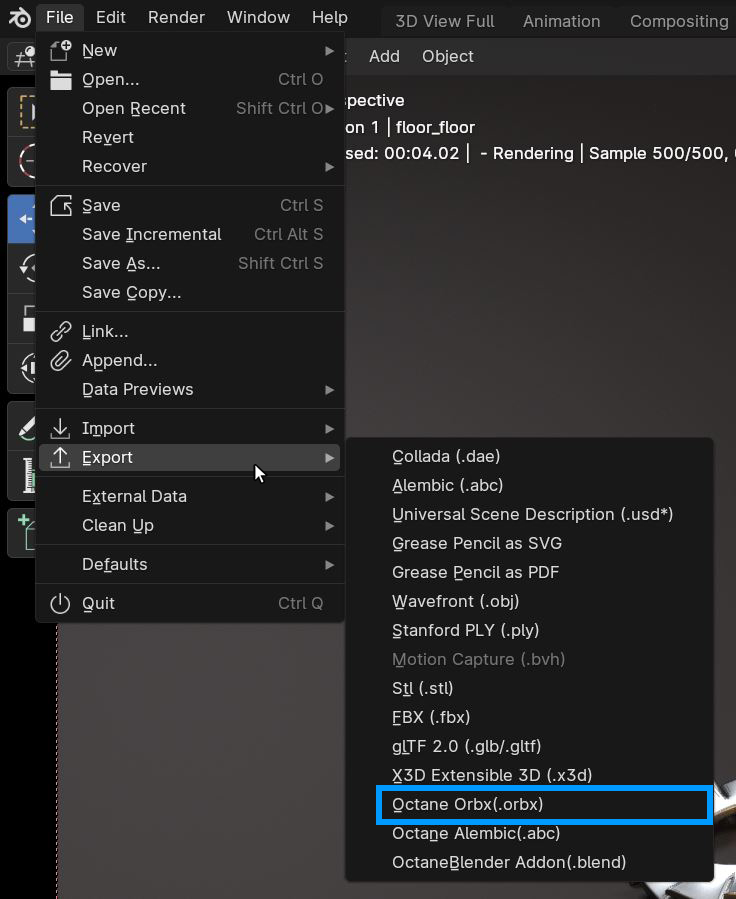Expand the Import submenu
Viewport: 736px width, 899px height.
[x=109, y=427]
